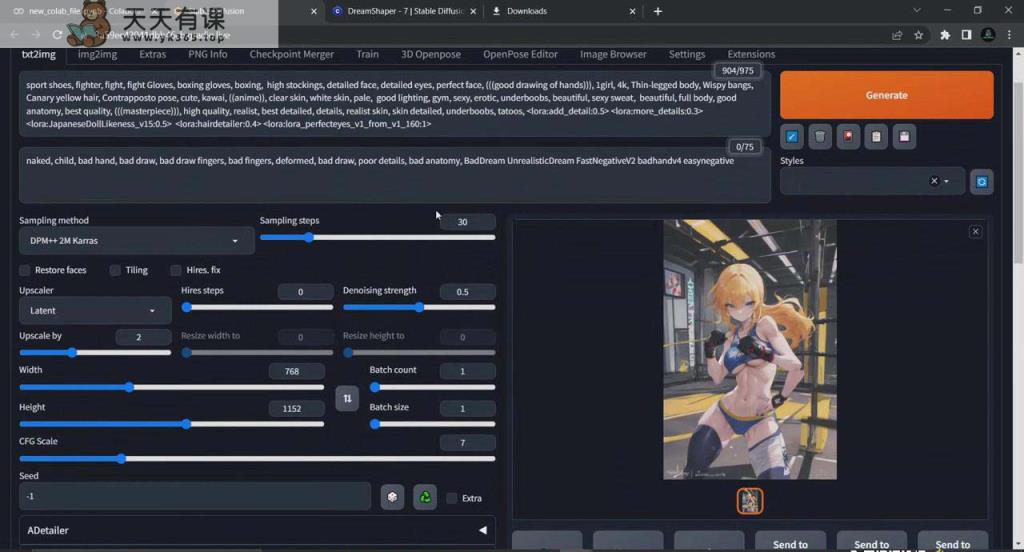
Task: Click the Sampling steps value 30
Action: click(468, 222)
